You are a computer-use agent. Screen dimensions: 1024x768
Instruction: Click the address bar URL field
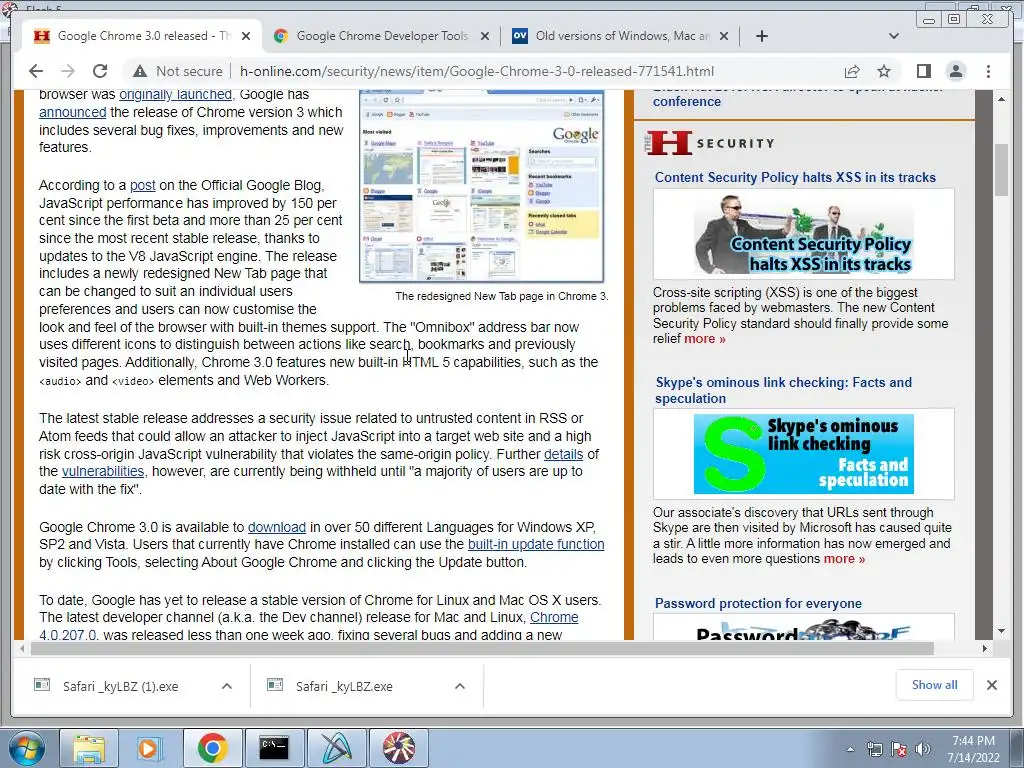477,71
